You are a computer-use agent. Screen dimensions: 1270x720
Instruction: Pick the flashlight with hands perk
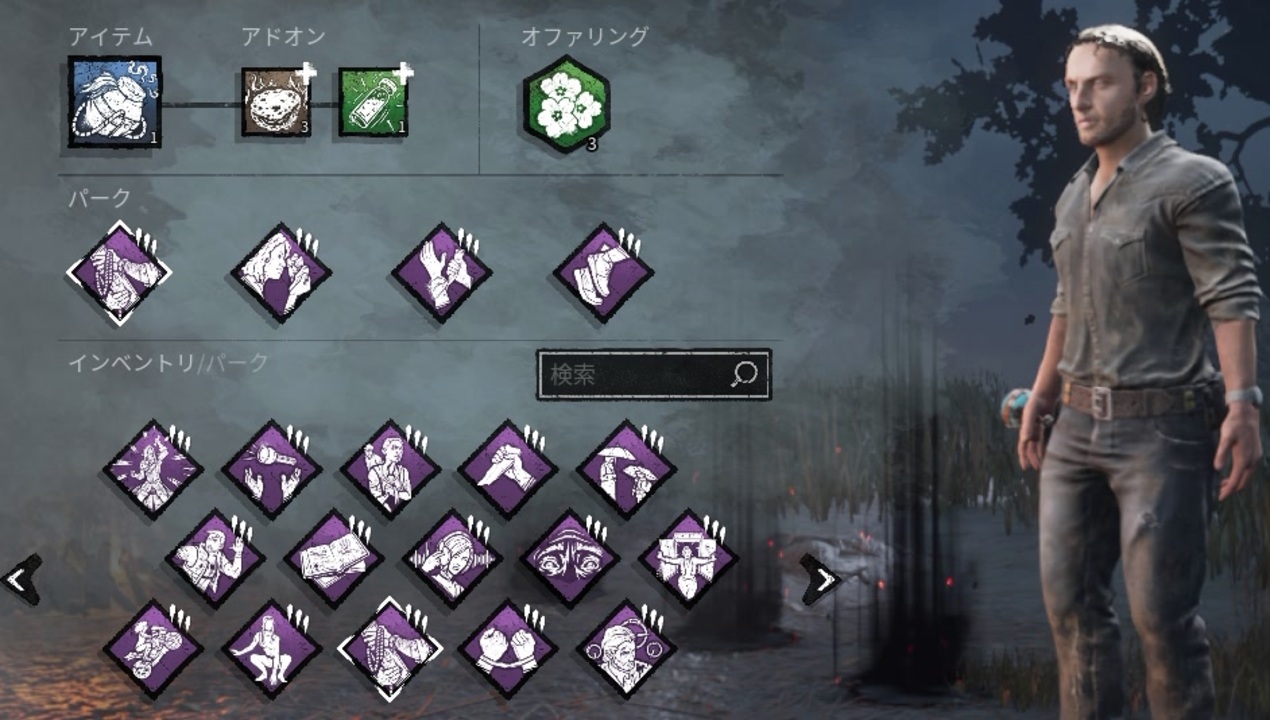[x=271, y=468]
